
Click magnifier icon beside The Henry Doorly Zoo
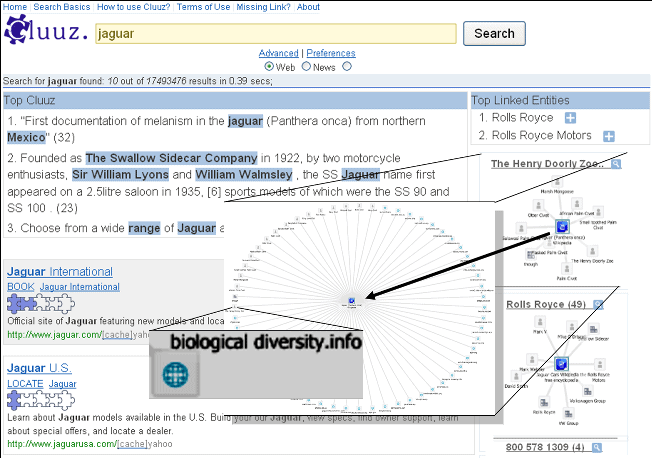[x=598, y=163]
